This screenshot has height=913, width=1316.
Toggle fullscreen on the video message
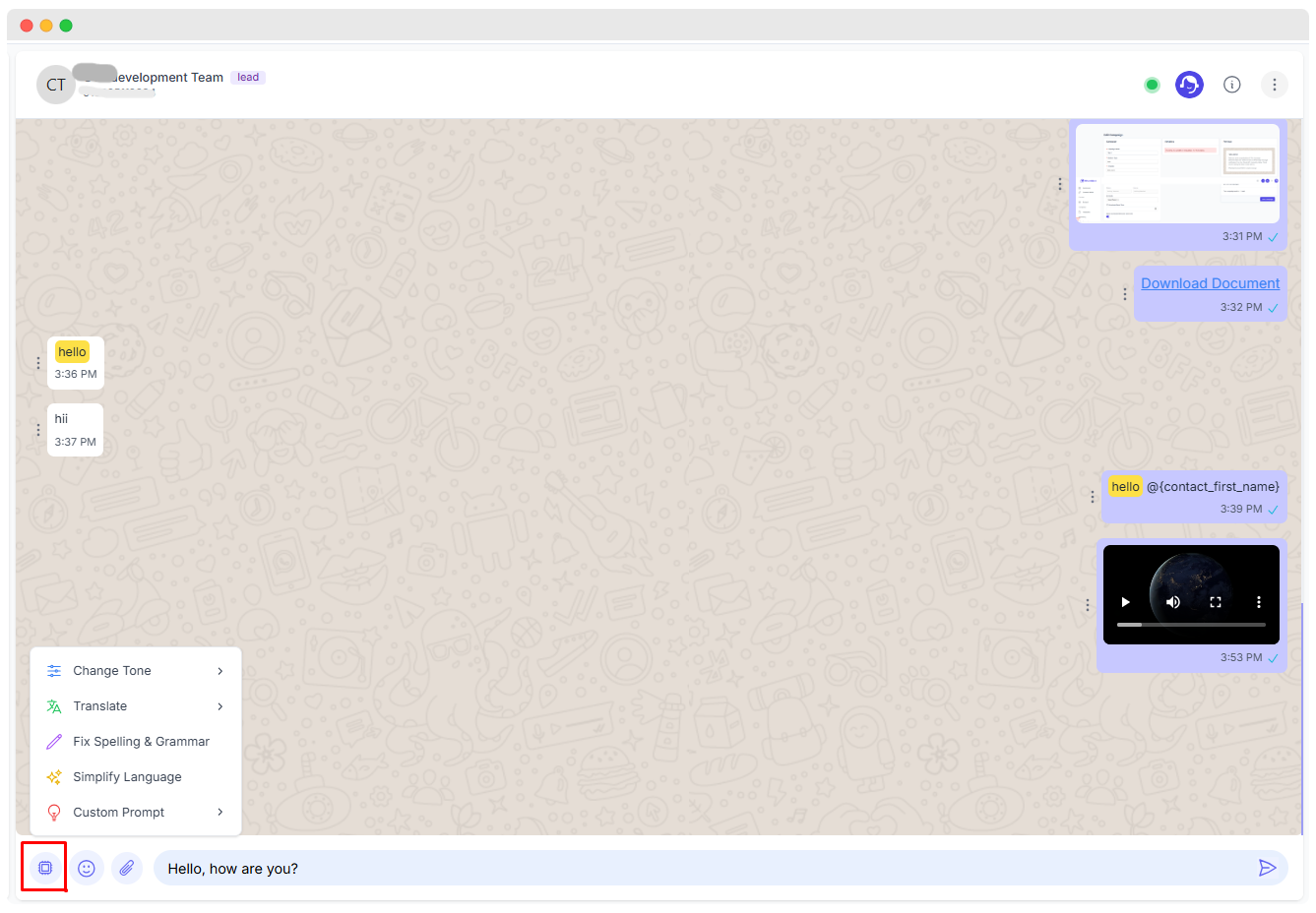tap(1216, 601)
